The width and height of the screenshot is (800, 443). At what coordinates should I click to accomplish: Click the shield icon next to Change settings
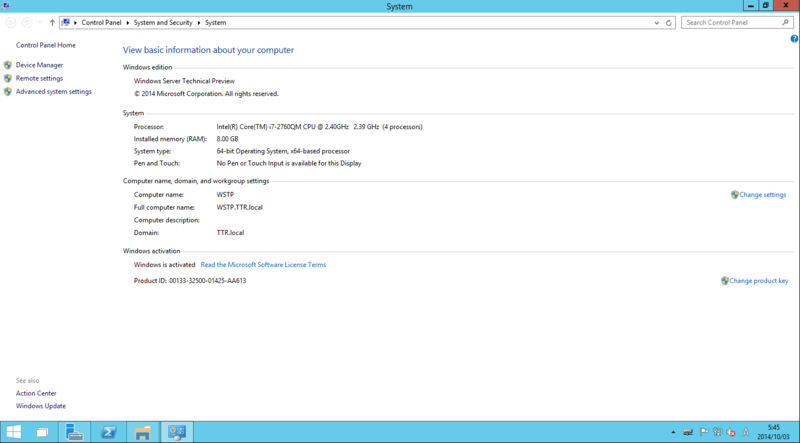[735, 195]
